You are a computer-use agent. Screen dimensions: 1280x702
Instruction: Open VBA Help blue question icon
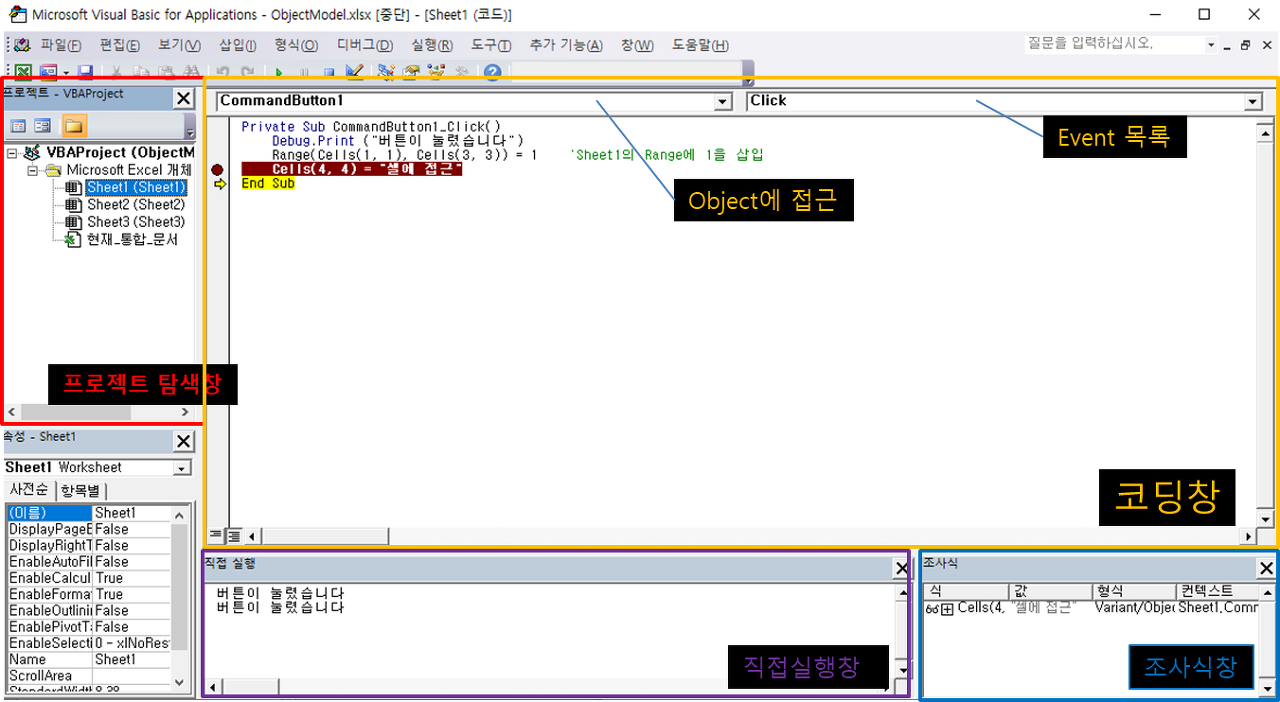492,72
